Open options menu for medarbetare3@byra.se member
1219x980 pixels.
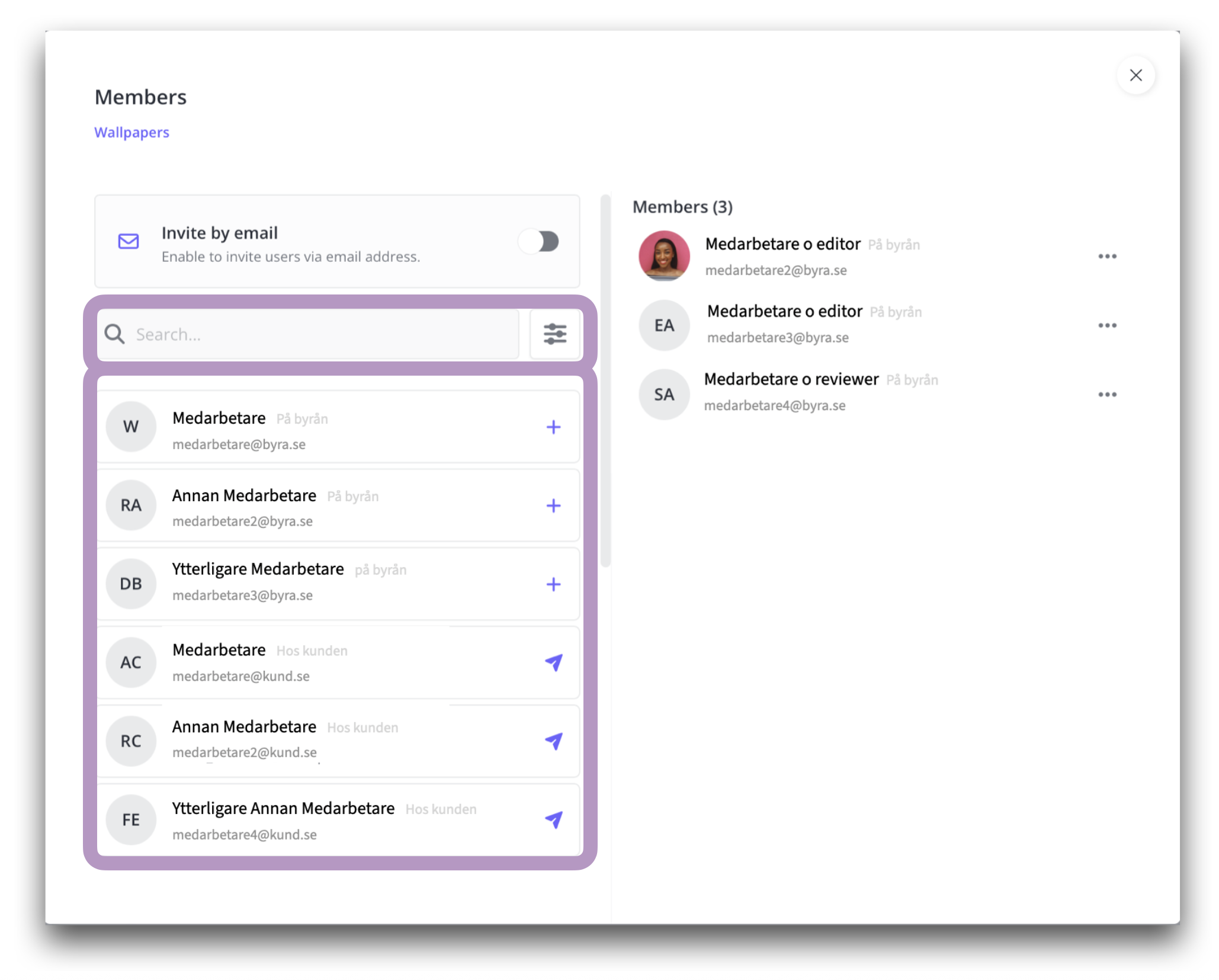1106,325
